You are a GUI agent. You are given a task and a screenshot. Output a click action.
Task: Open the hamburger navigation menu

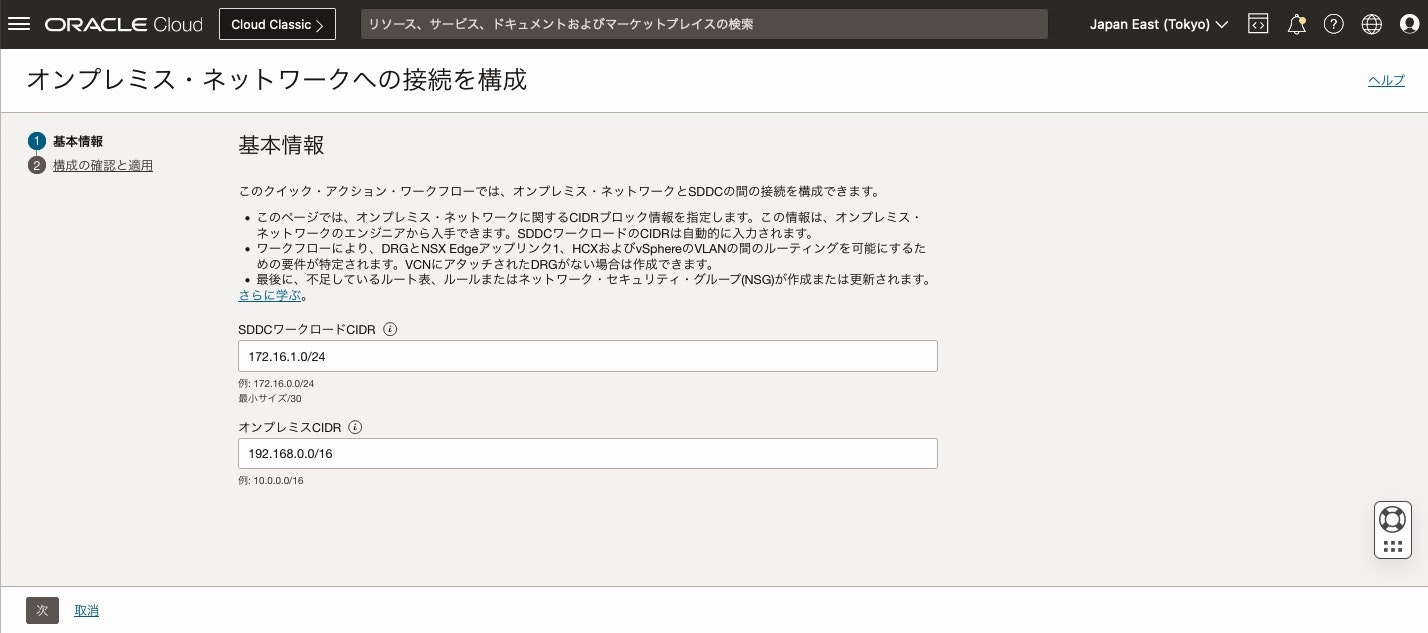[x=19, y=24]
